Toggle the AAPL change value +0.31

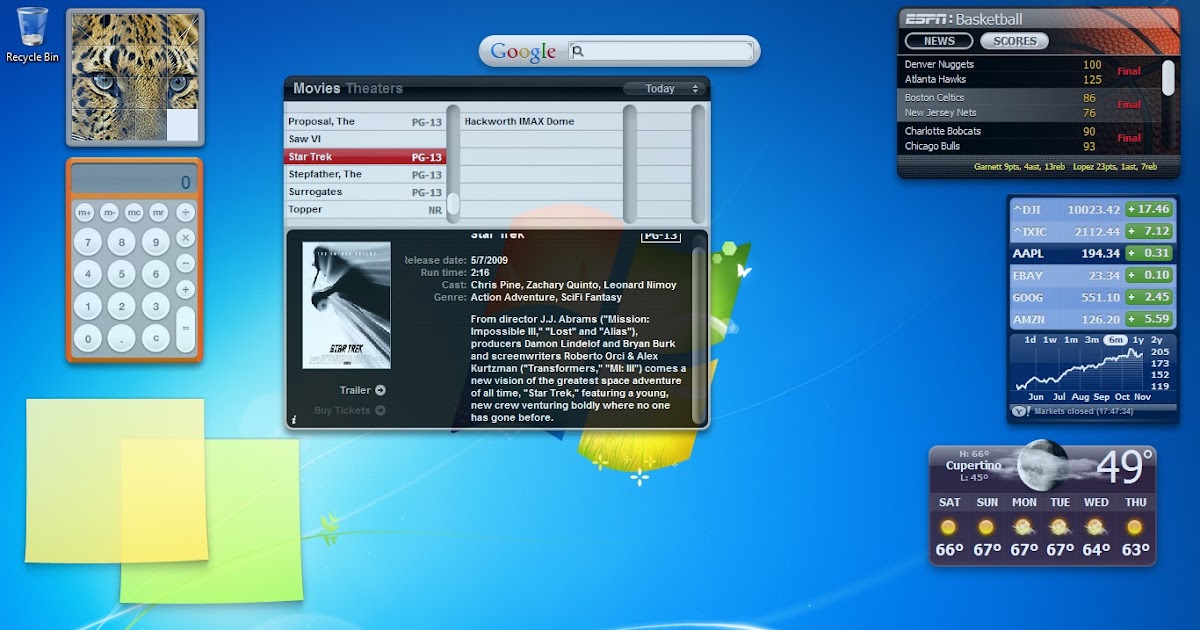[x=1148, y=253]
